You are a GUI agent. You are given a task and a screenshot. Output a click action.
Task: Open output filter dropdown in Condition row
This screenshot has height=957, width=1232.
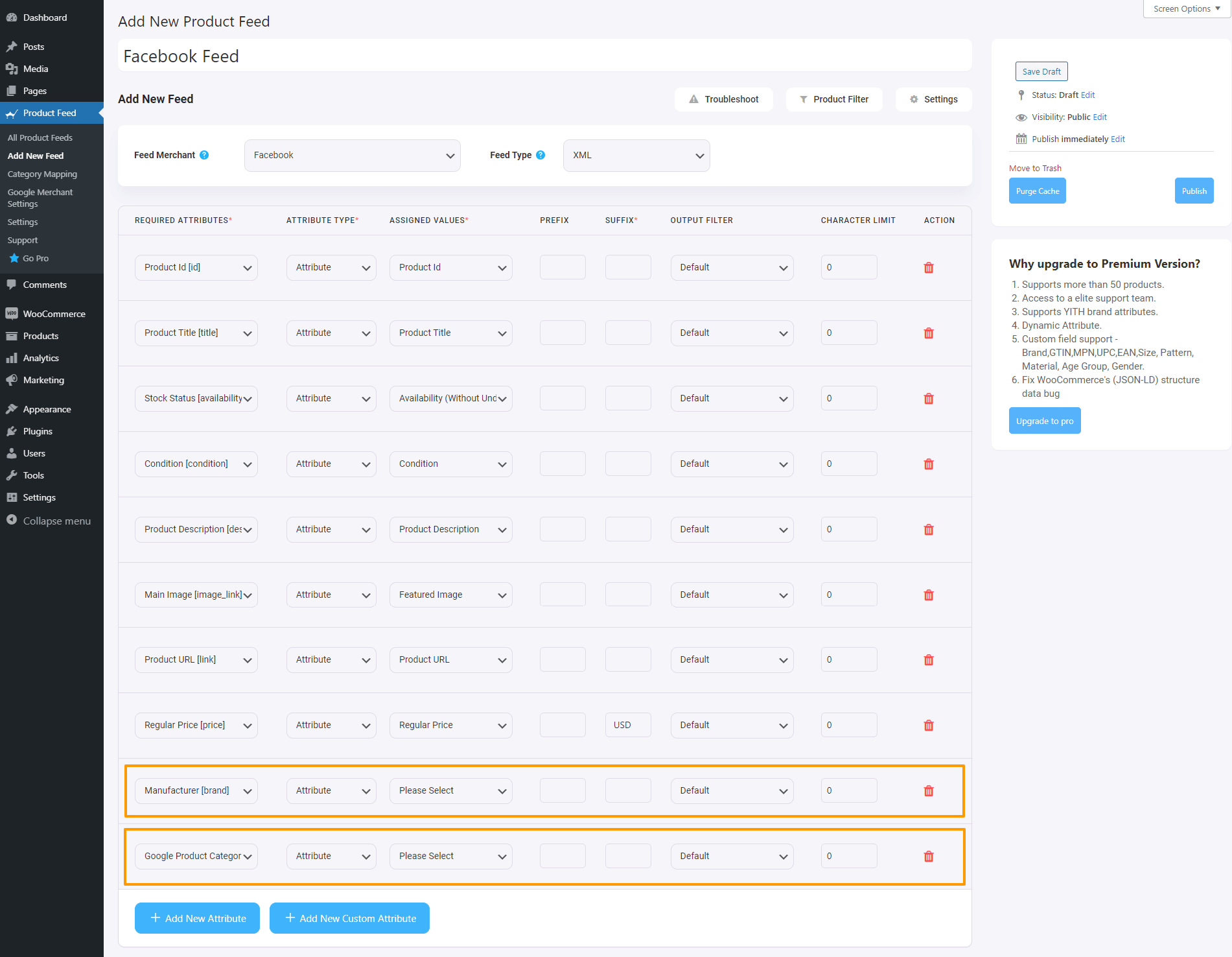tap(732, 464)
